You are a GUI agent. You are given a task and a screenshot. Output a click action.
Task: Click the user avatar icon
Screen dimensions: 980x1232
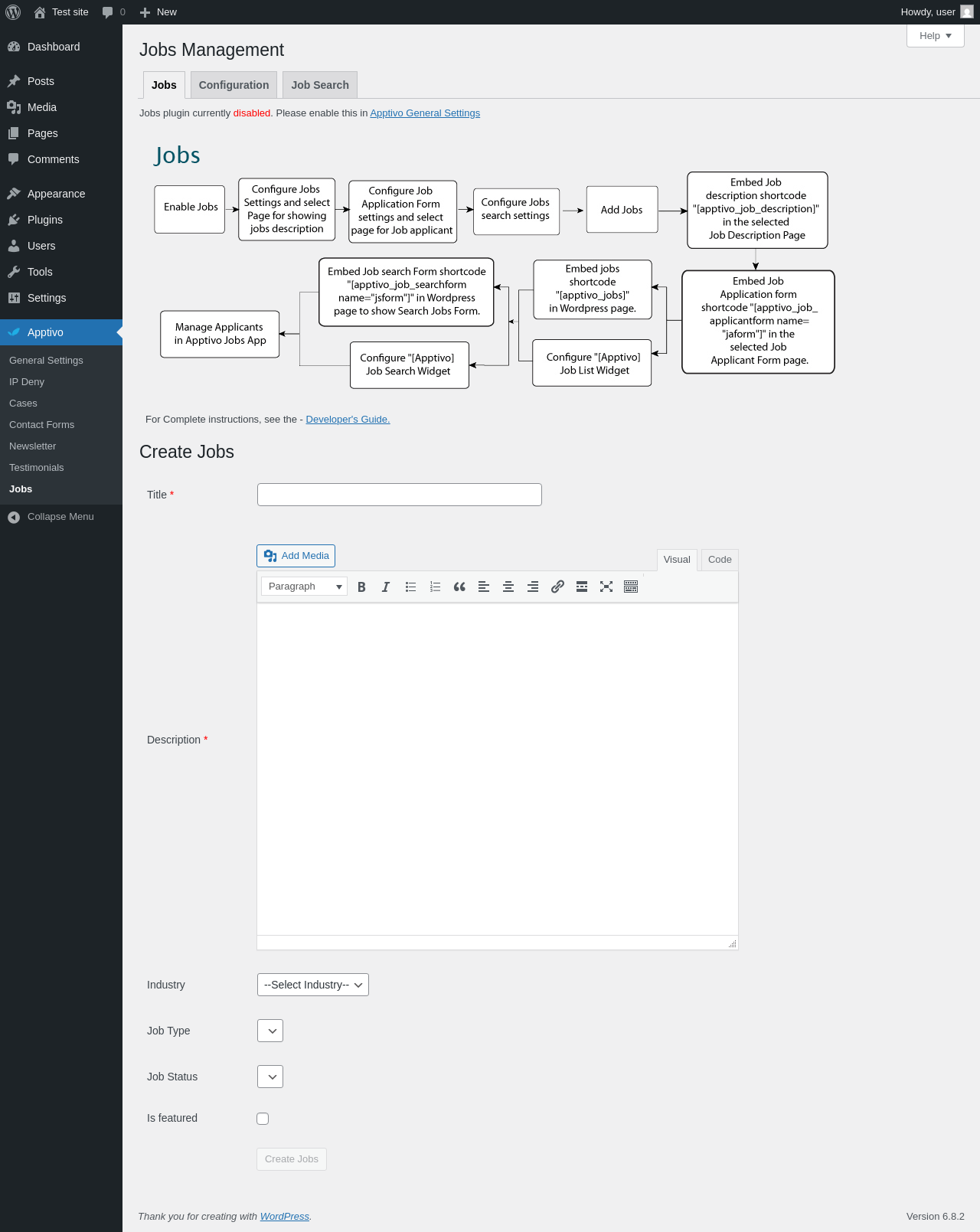967,12
